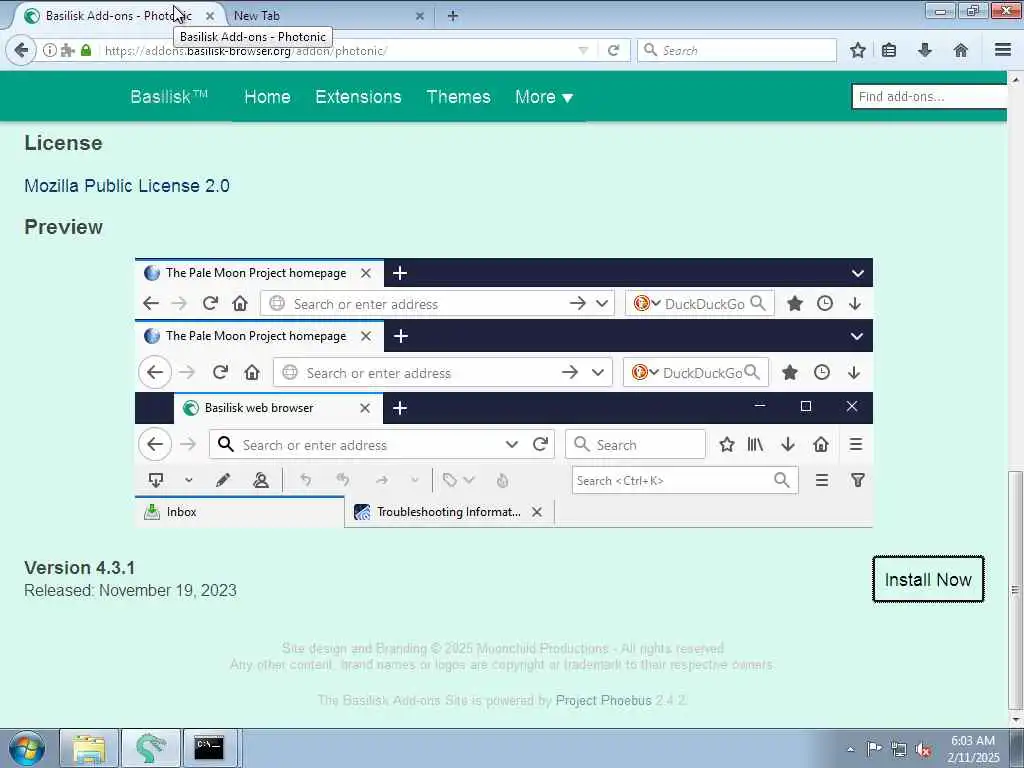
Task: Open site identity info icon
Action: (50, 50)
